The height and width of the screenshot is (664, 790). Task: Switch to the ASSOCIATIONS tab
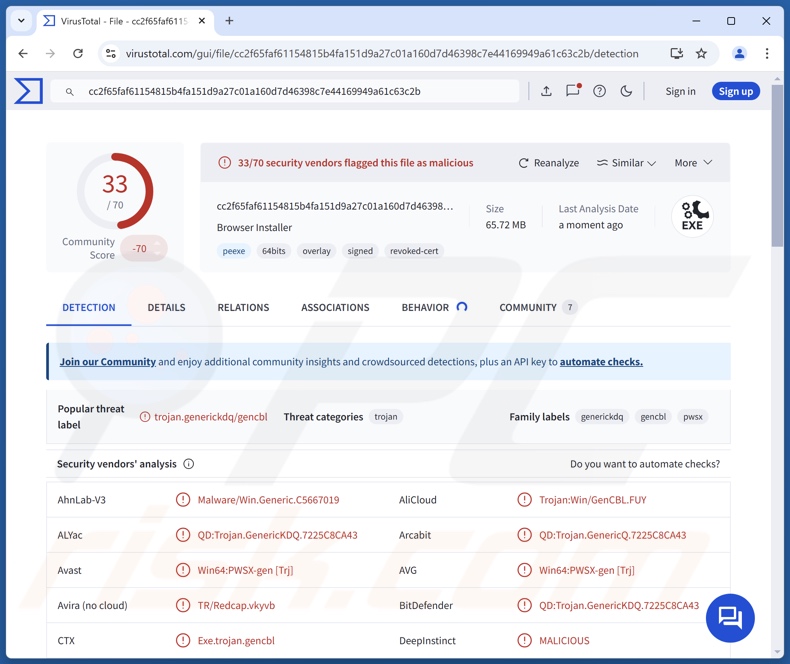(x=335, y=307)
